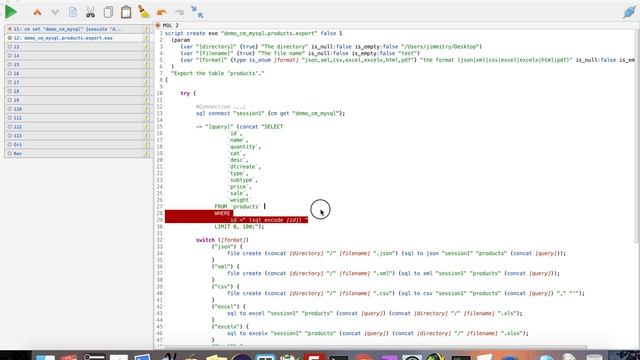Image resolution: width=640 pixels, height=360 pixels.
Task: Select the i6 slot in the list
Action: [78, 73]
